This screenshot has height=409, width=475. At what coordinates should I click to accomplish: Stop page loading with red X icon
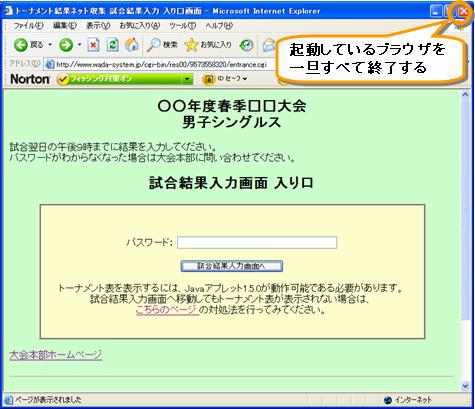[93, 45]
